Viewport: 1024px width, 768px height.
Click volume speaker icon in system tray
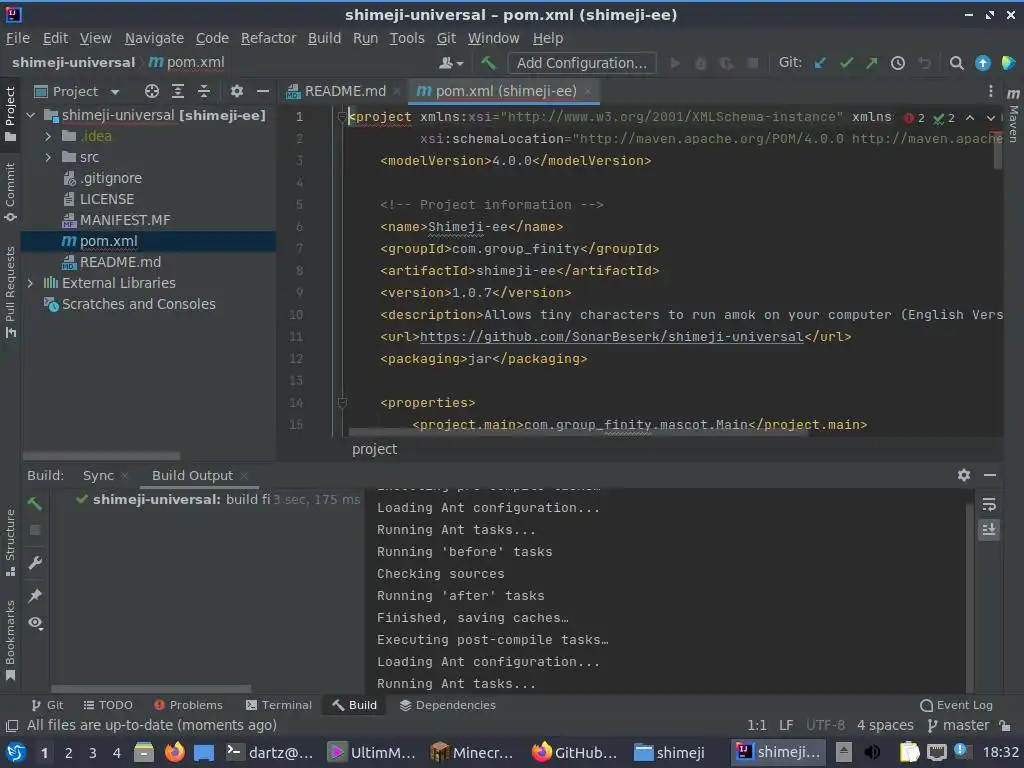872,752
